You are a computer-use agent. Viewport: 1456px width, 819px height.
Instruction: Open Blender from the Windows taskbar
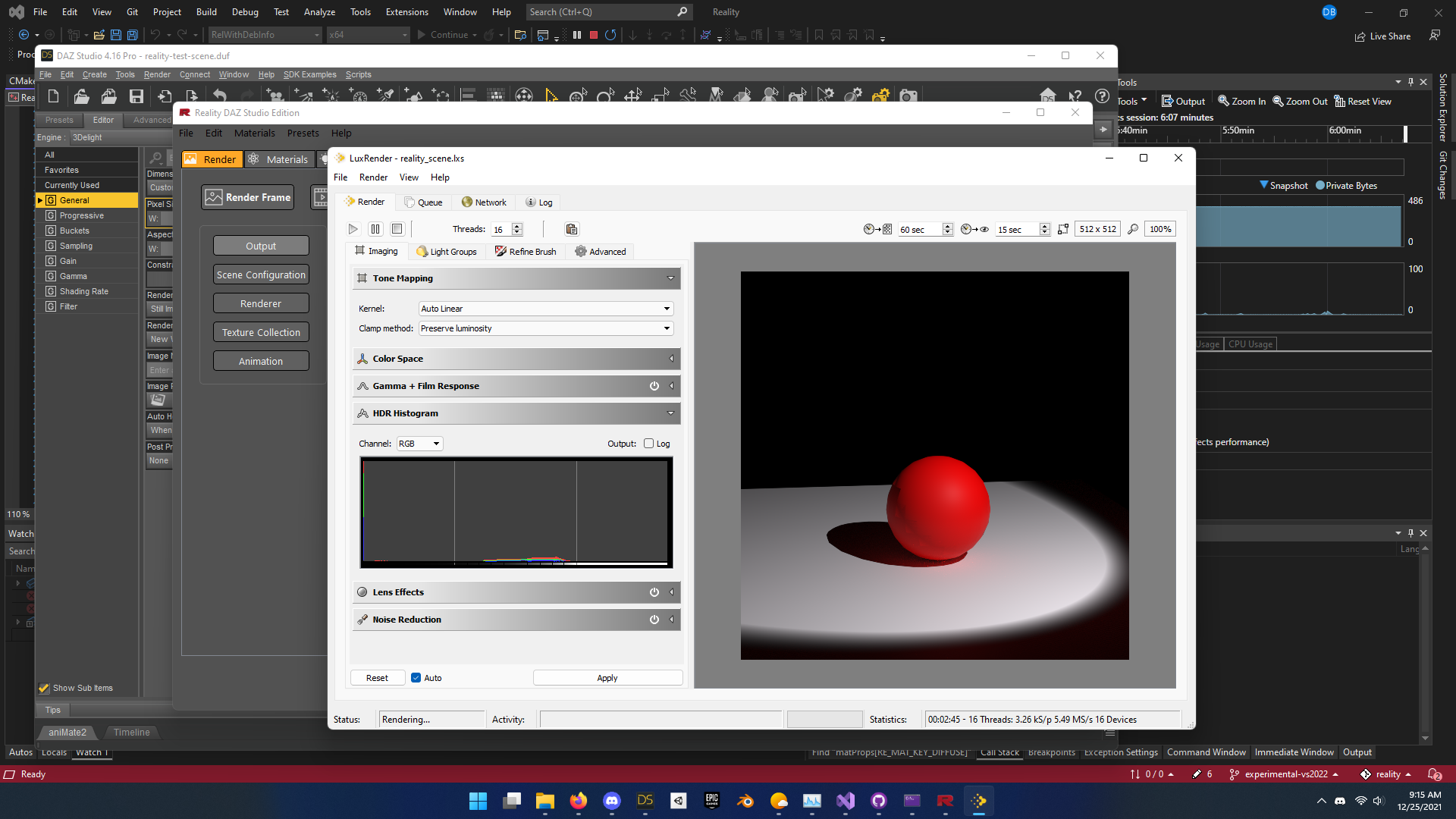pos(745,801)
